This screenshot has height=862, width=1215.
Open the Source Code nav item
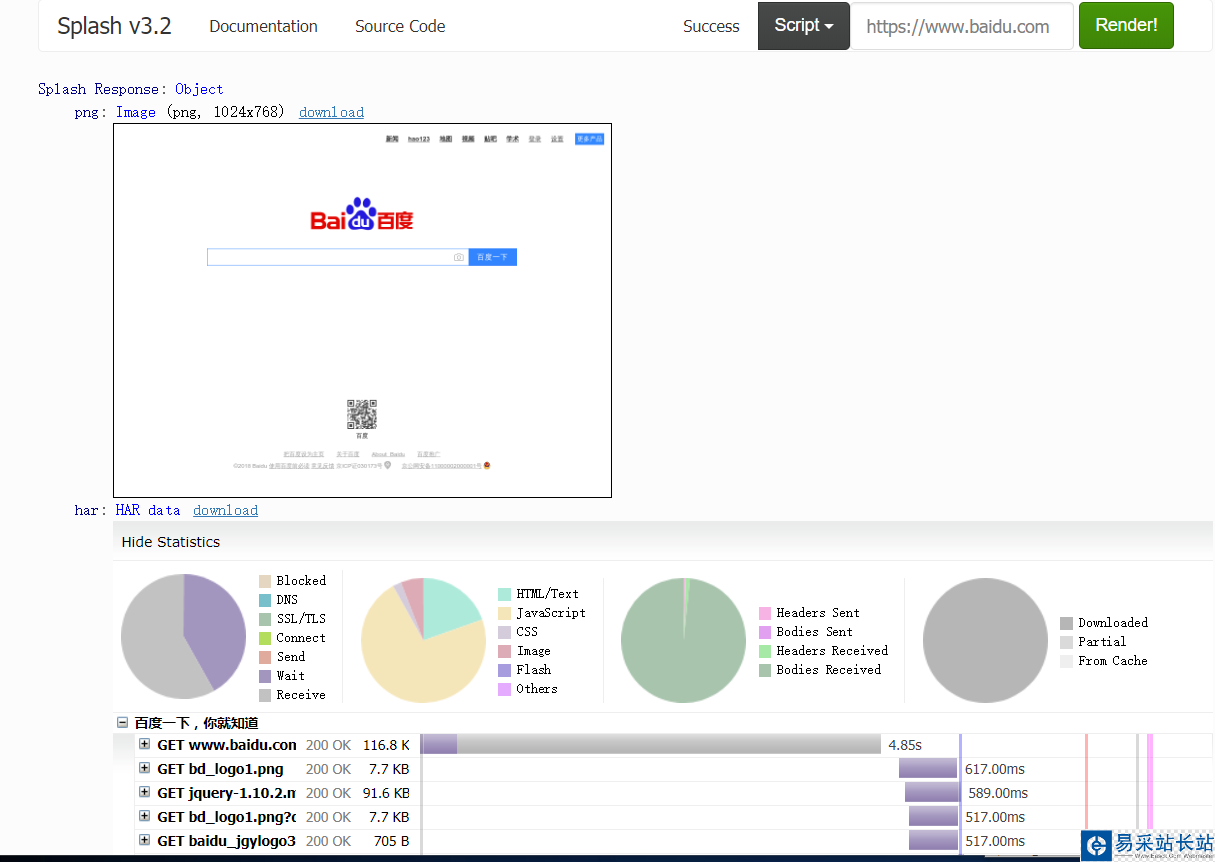(400, 26)
